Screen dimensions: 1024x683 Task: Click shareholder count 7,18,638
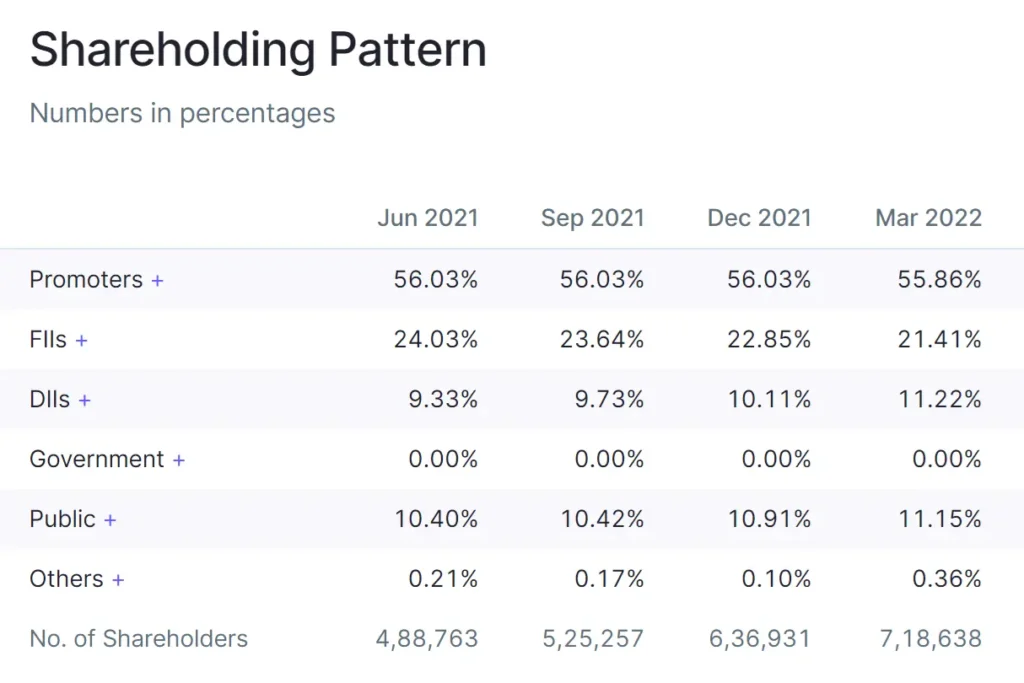pos(929,639)
